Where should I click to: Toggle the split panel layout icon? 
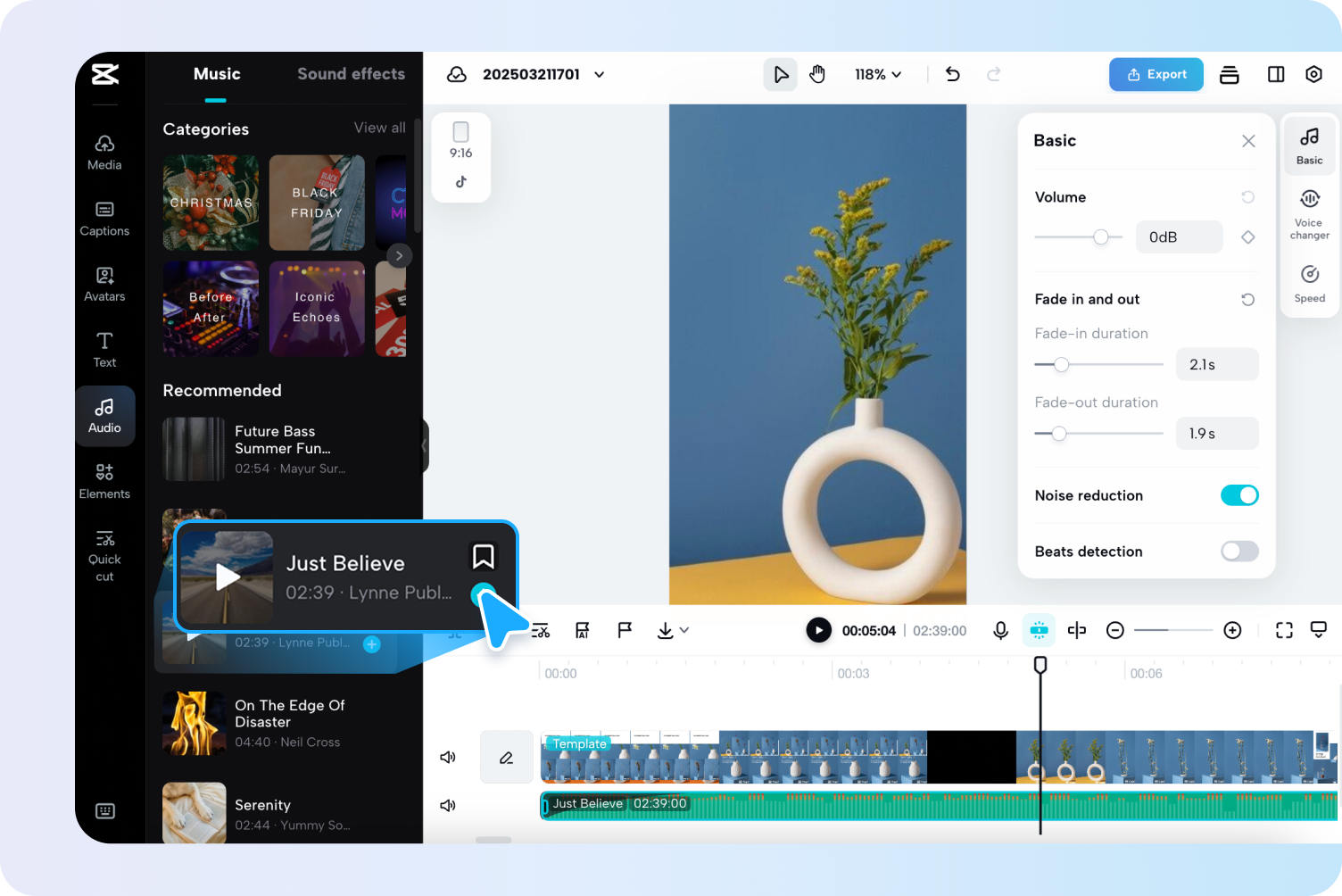[x=1276, y=74]
